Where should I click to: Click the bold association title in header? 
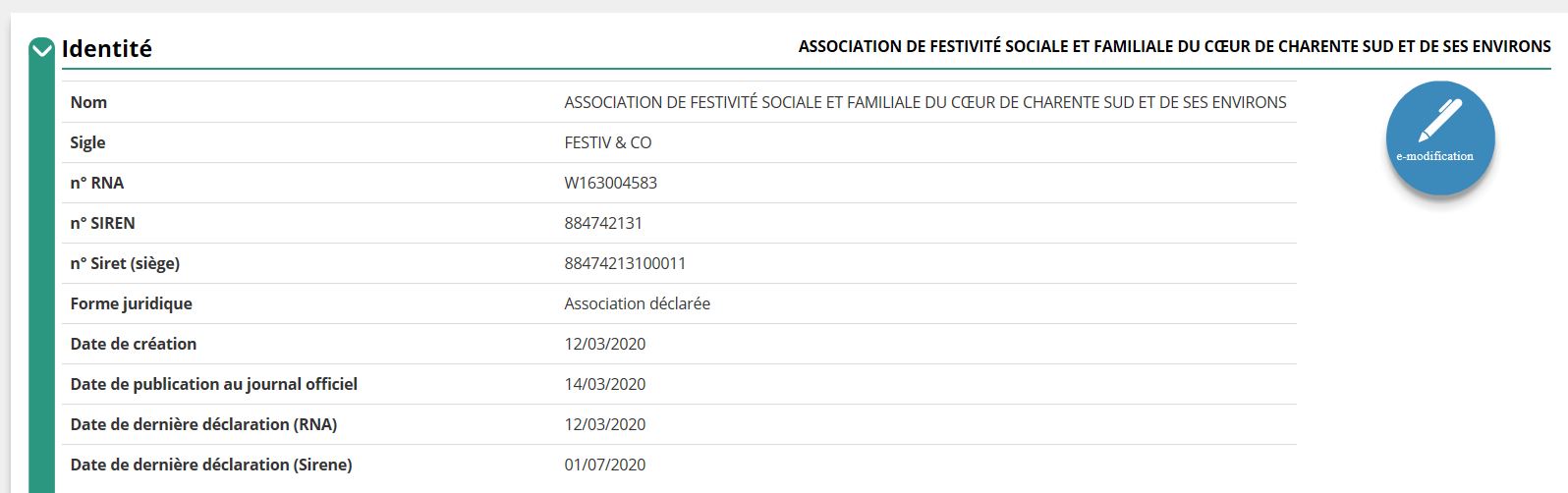coord(1174,46)
